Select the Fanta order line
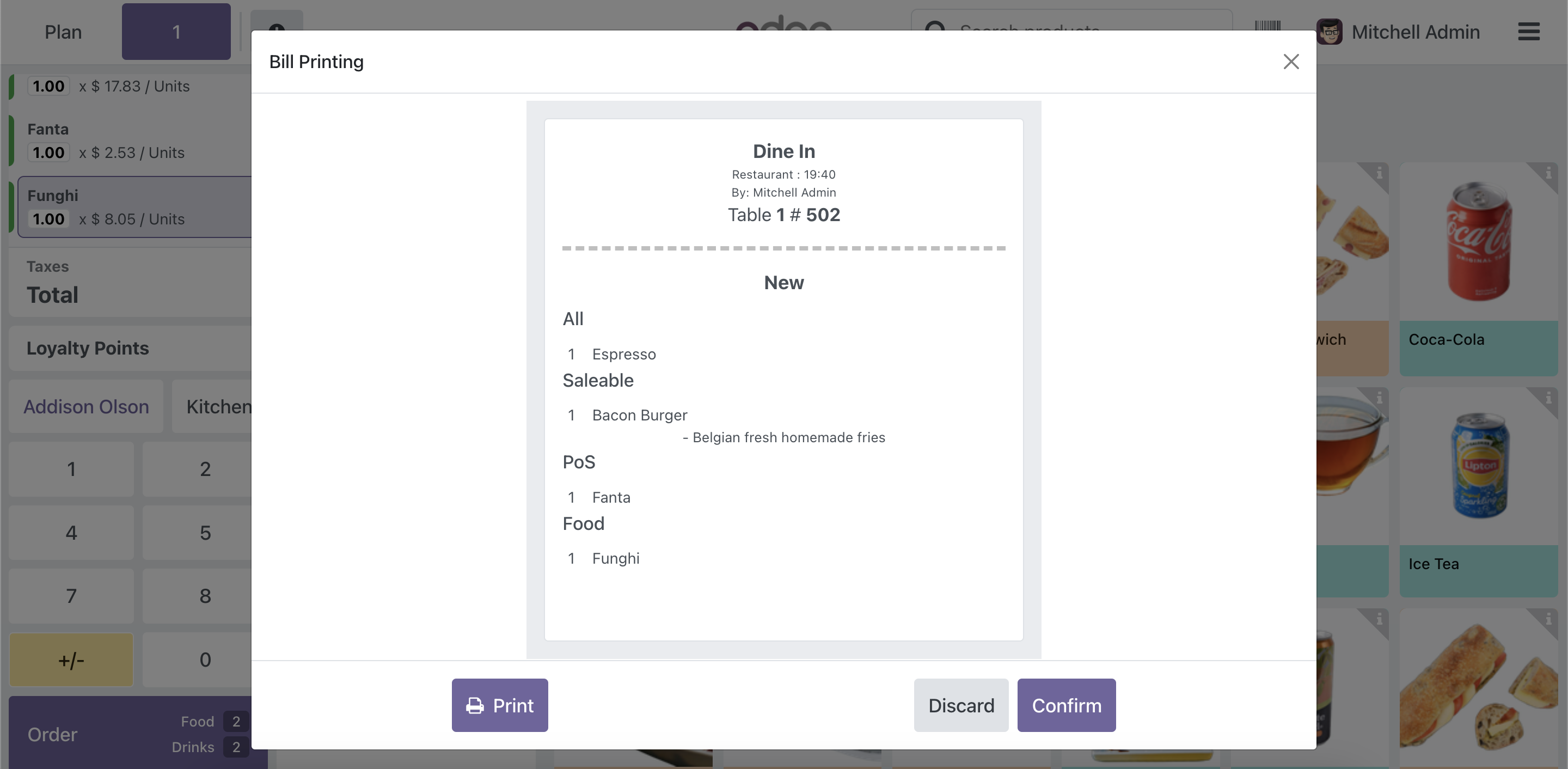1568x769 pixels. coord(134,141)
